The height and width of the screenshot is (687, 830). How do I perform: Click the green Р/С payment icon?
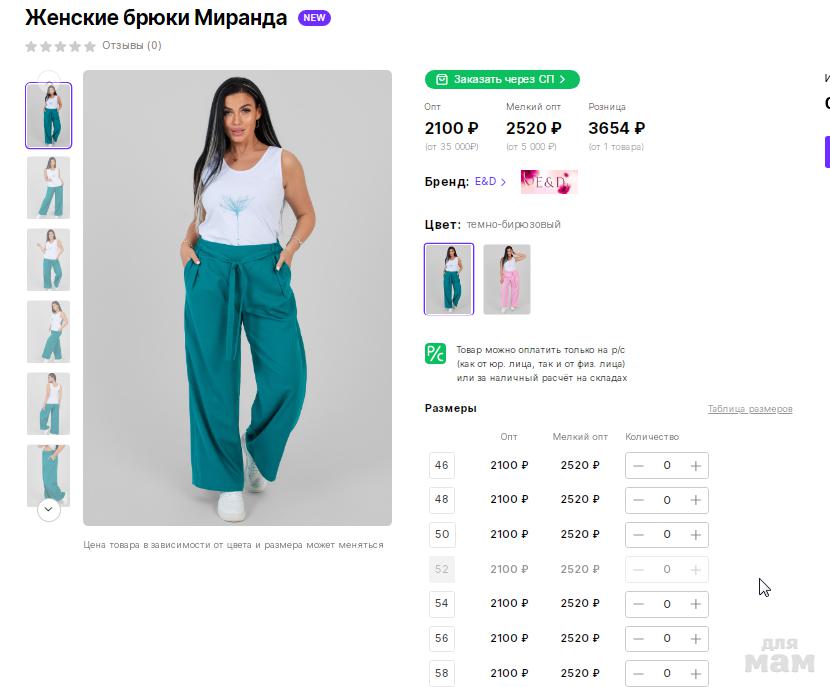(x=435, y=353)
